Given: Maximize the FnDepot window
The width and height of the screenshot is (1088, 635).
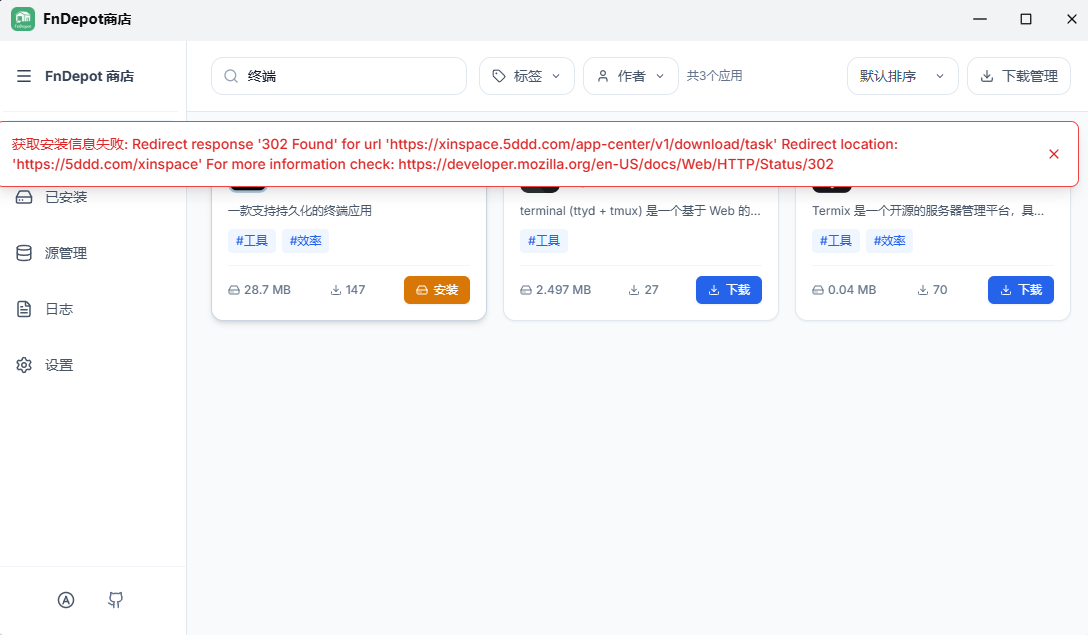Looking at the screenshot, I should click(1026, 19).
